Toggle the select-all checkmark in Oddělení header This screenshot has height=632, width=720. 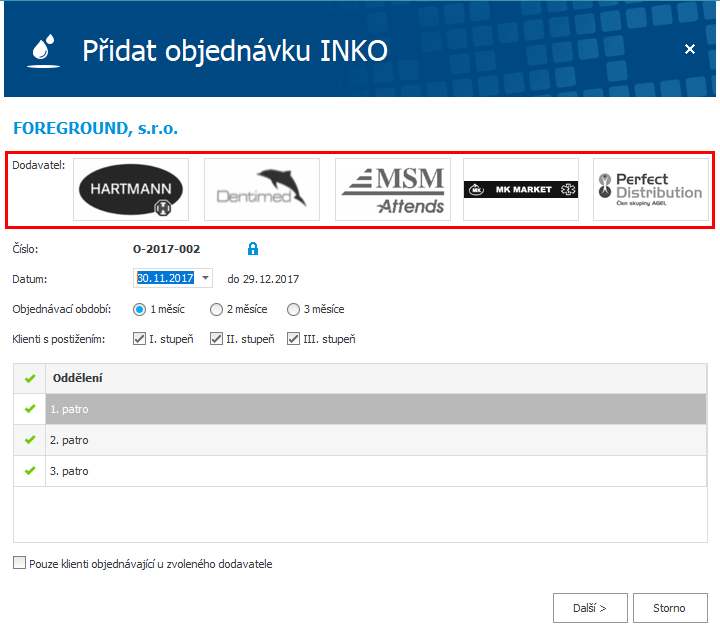(x=30, y=378)
